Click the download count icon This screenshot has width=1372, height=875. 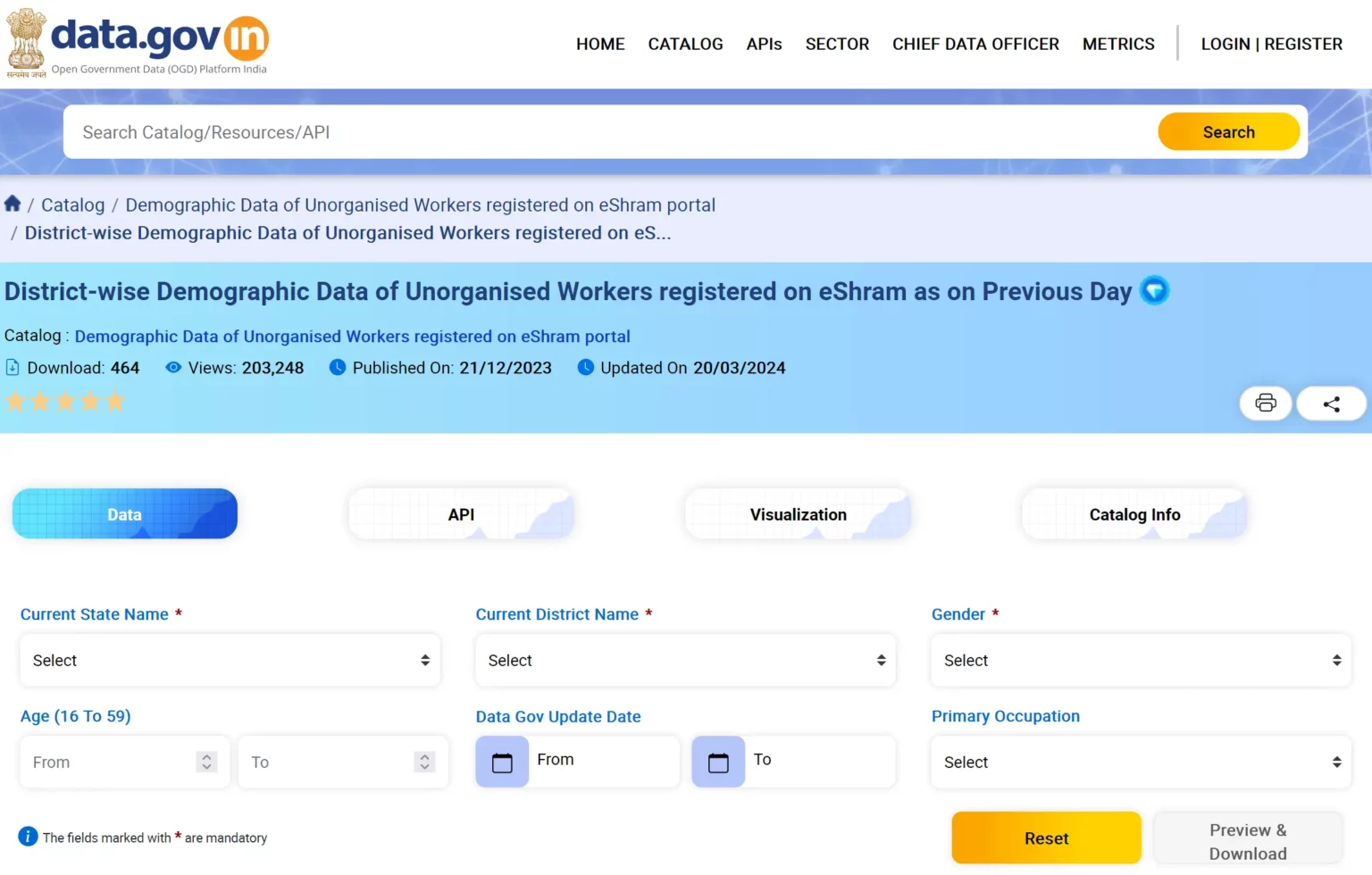pyautogui.click(x=13, y=367)
